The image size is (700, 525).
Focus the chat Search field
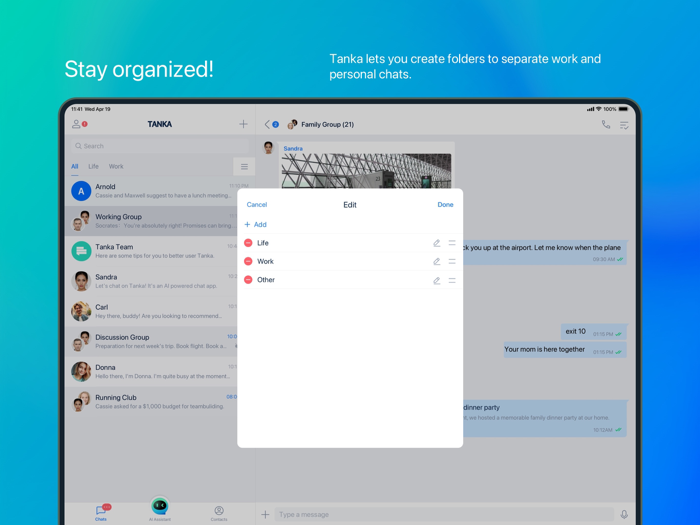160,146
